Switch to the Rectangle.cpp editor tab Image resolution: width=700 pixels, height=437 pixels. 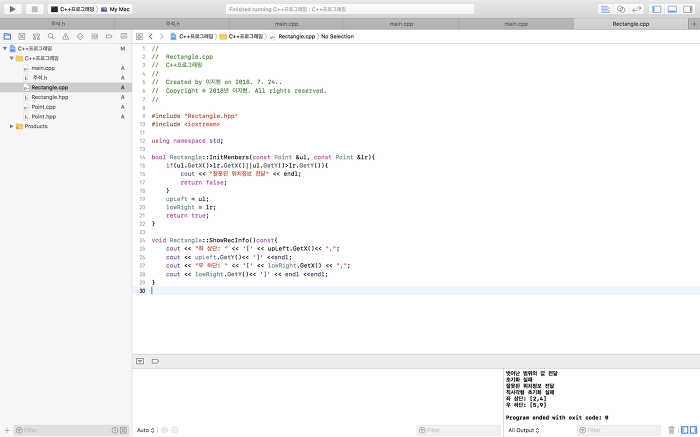pyautogui.click(x=630, y=24)
